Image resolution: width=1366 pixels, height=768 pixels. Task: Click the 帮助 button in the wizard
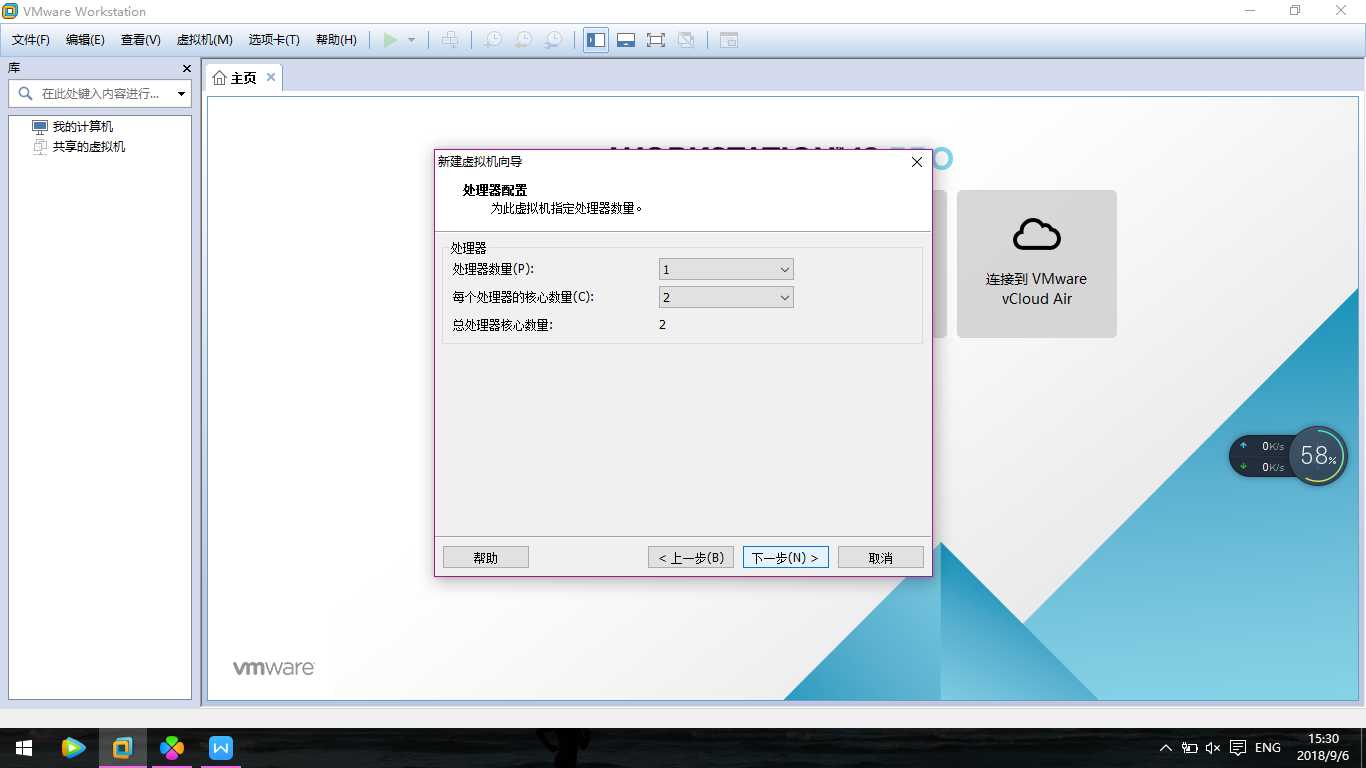coord(486,557)
